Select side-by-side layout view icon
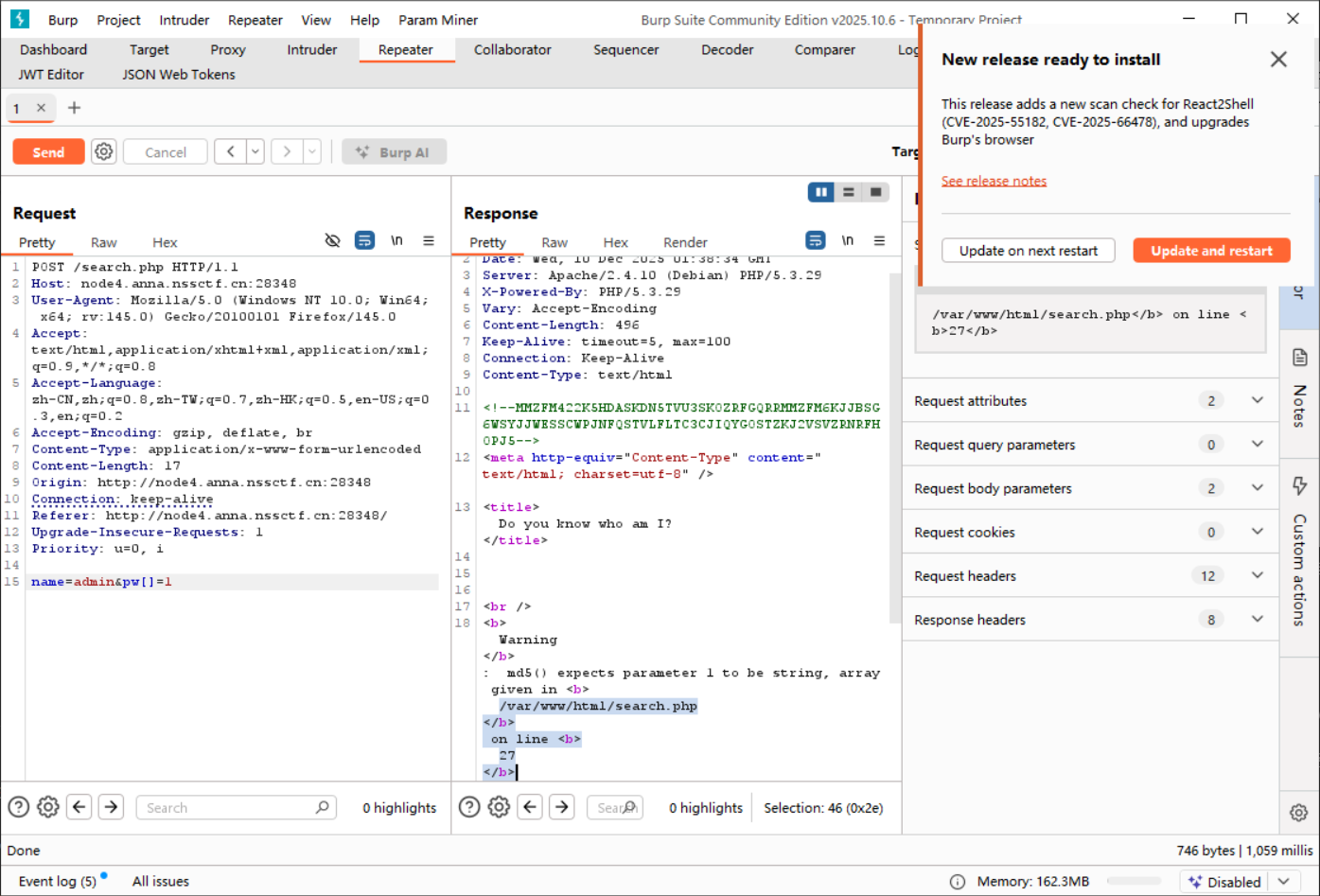This screenshot has height=896, width=1320. 820,192
